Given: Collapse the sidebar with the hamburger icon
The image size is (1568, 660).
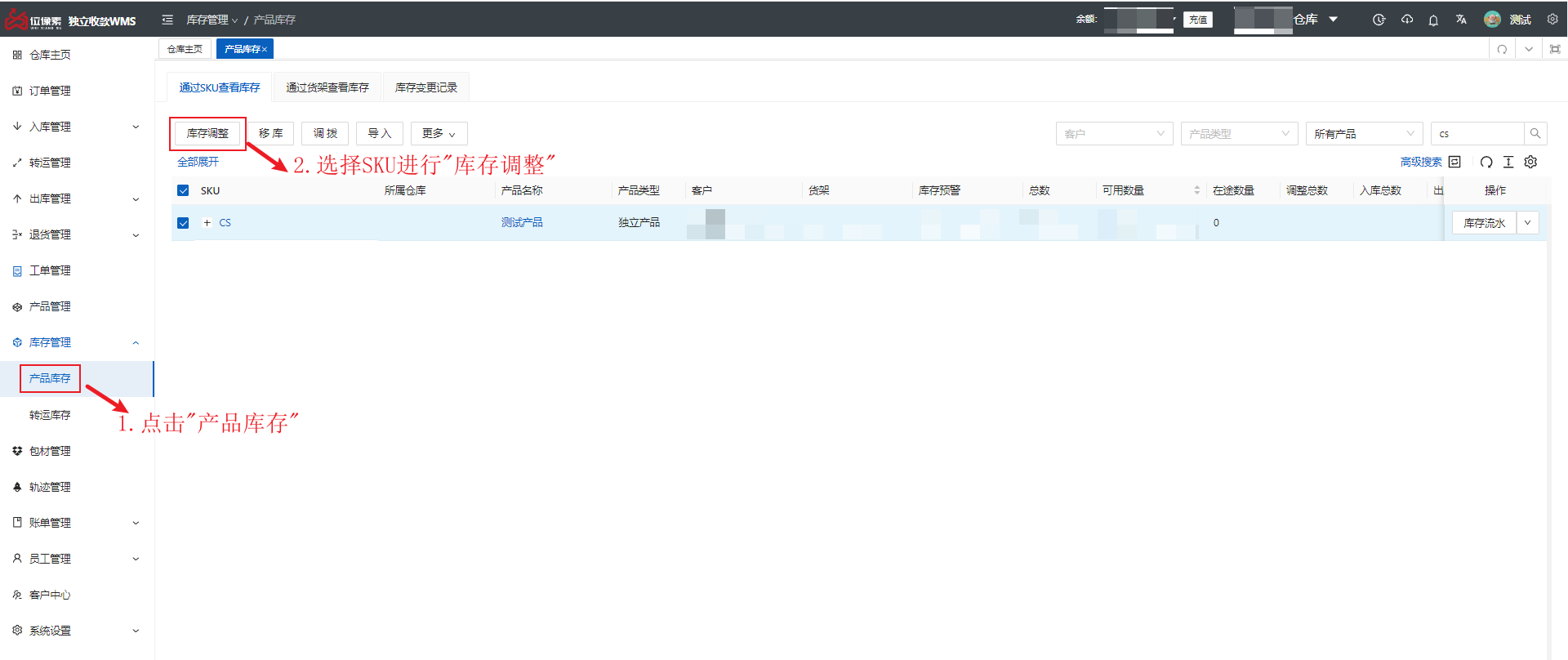Looking at the screenshot, I should click(167, 20).
